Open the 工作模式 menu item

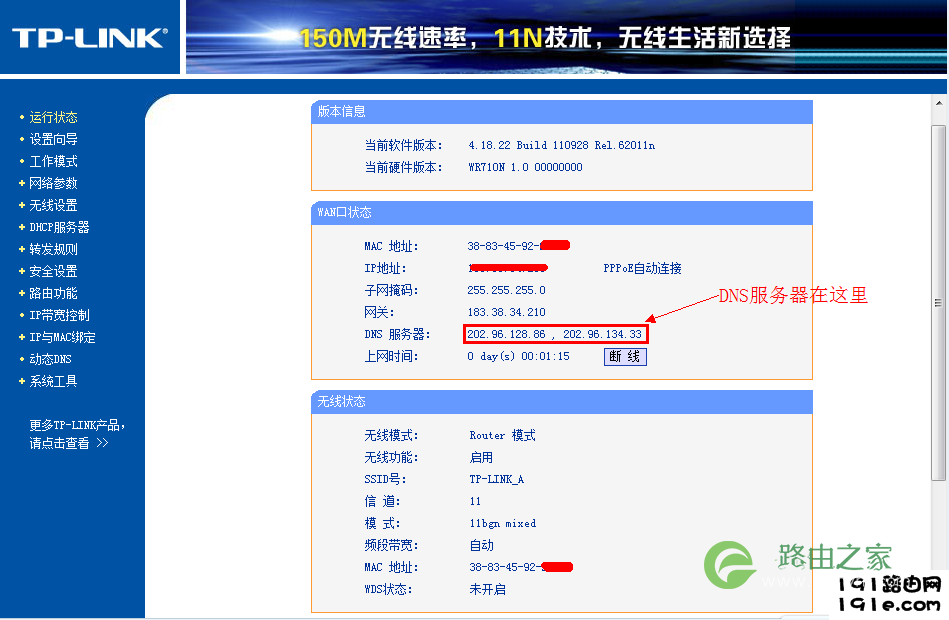tap(53, 161)
